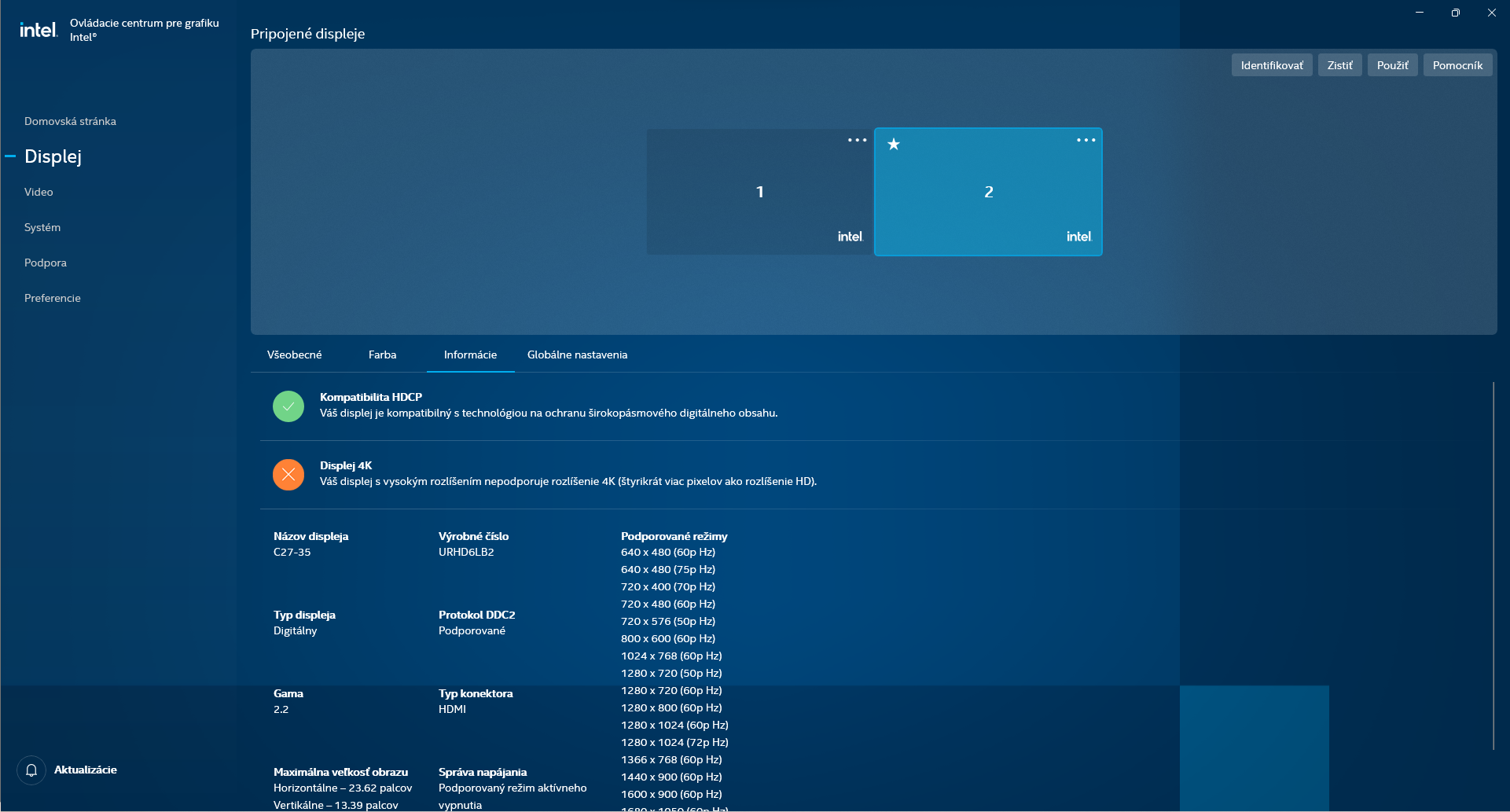
Task: Click the Aktualizácie bell icon
Action: (31, 770)
